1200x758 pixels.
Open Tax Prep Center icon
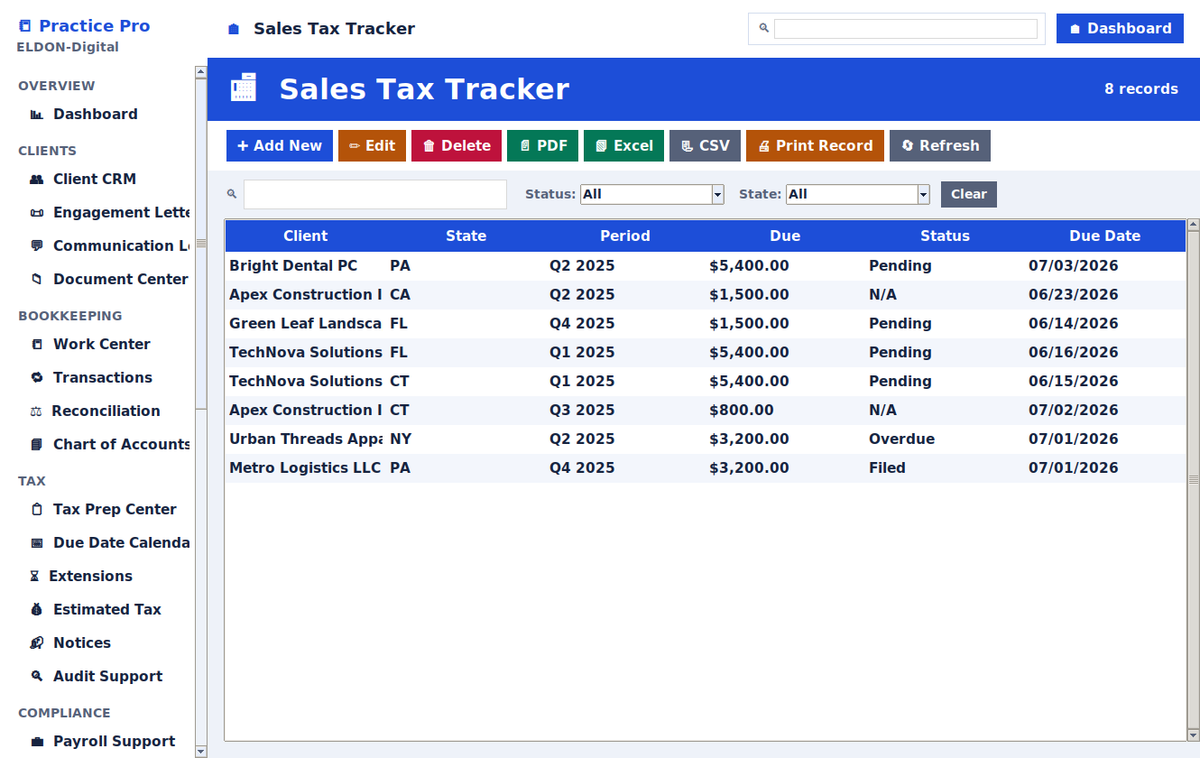37,510
